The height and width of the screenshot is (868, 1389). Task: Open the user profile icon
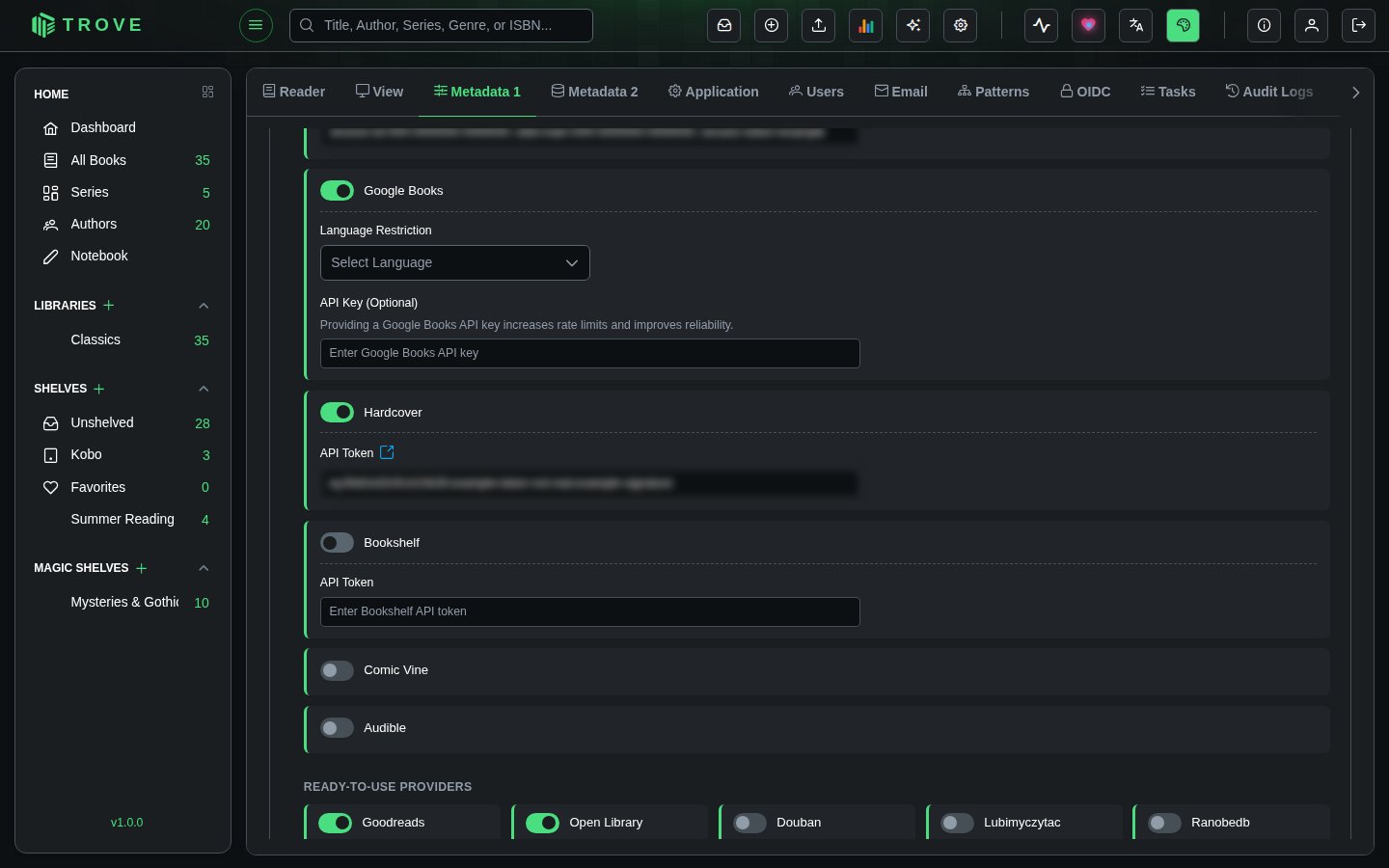pyautogui.click(x=1312, y=25)
